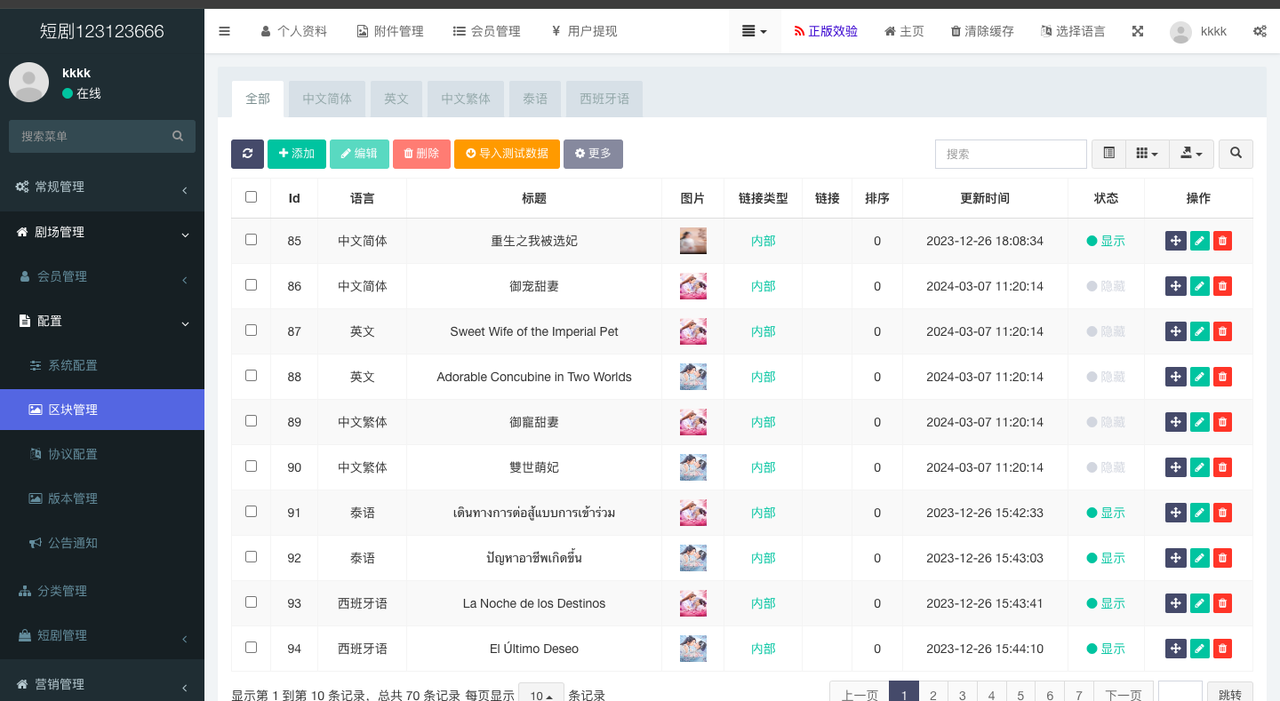
Task: Toggle the sidebar hamburger menu icon
Action: pyautogui.click(x=224, y=31)
